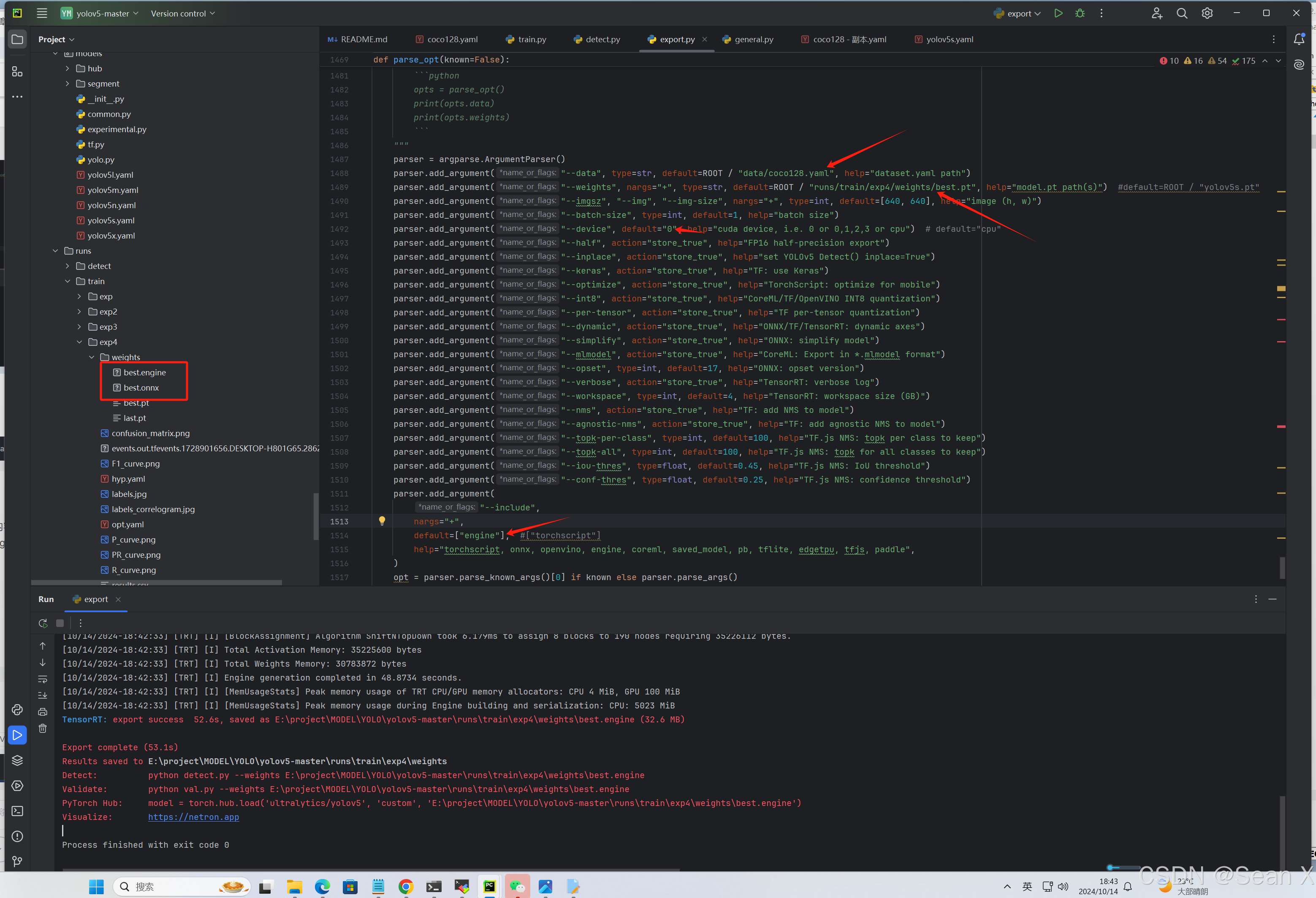1316x898 pixels.
Task: Toggle scroll to end in run console
Action: pos(43,695)
